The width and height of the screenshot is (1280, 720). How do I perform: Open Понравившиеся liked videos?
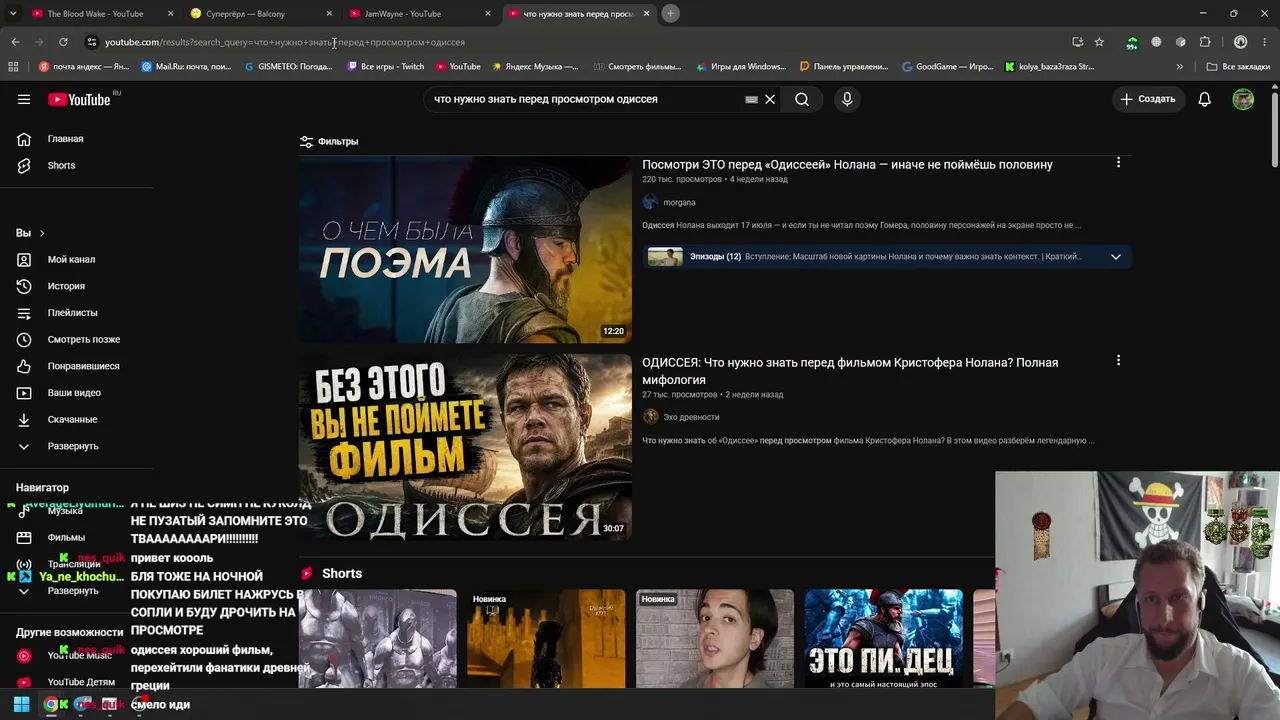pyautogui.click(x=83, y=366)
